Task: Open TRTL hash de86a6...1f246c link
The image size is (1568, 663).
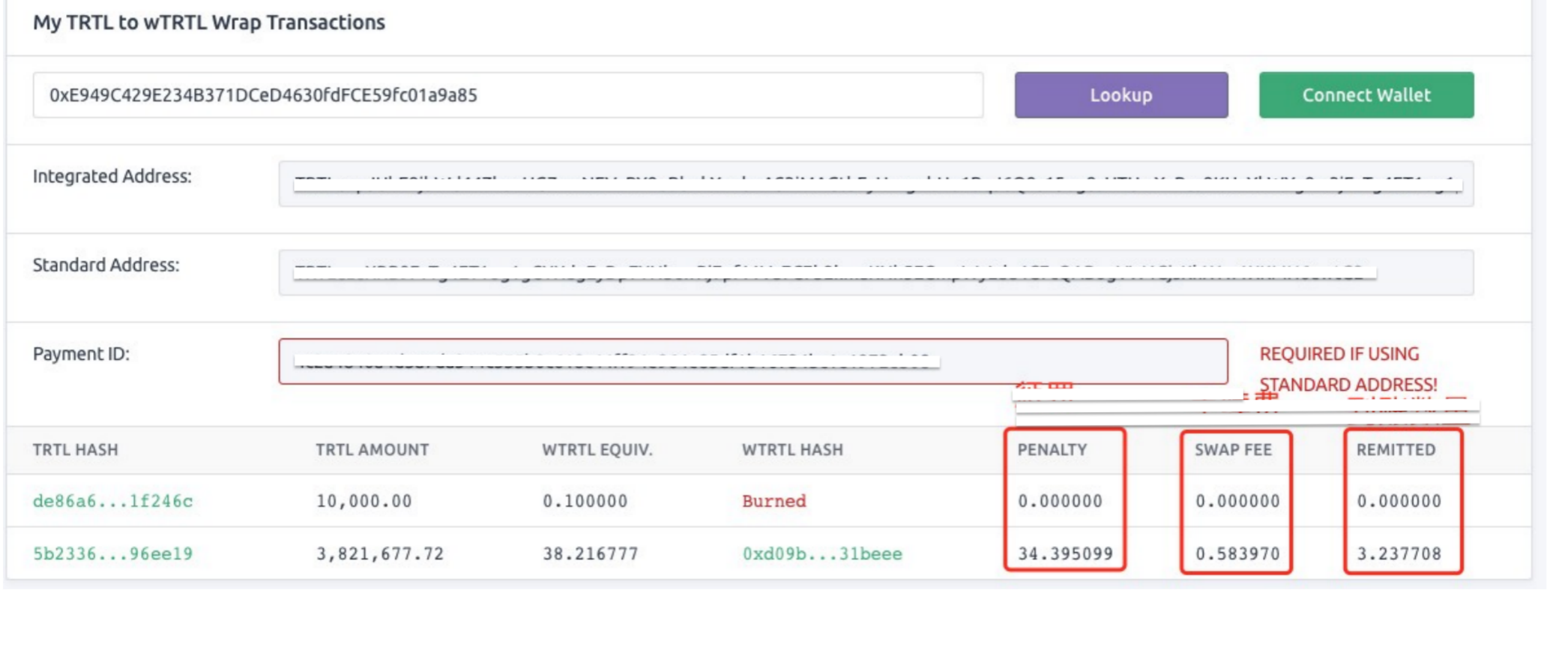Action: [113, 501]
